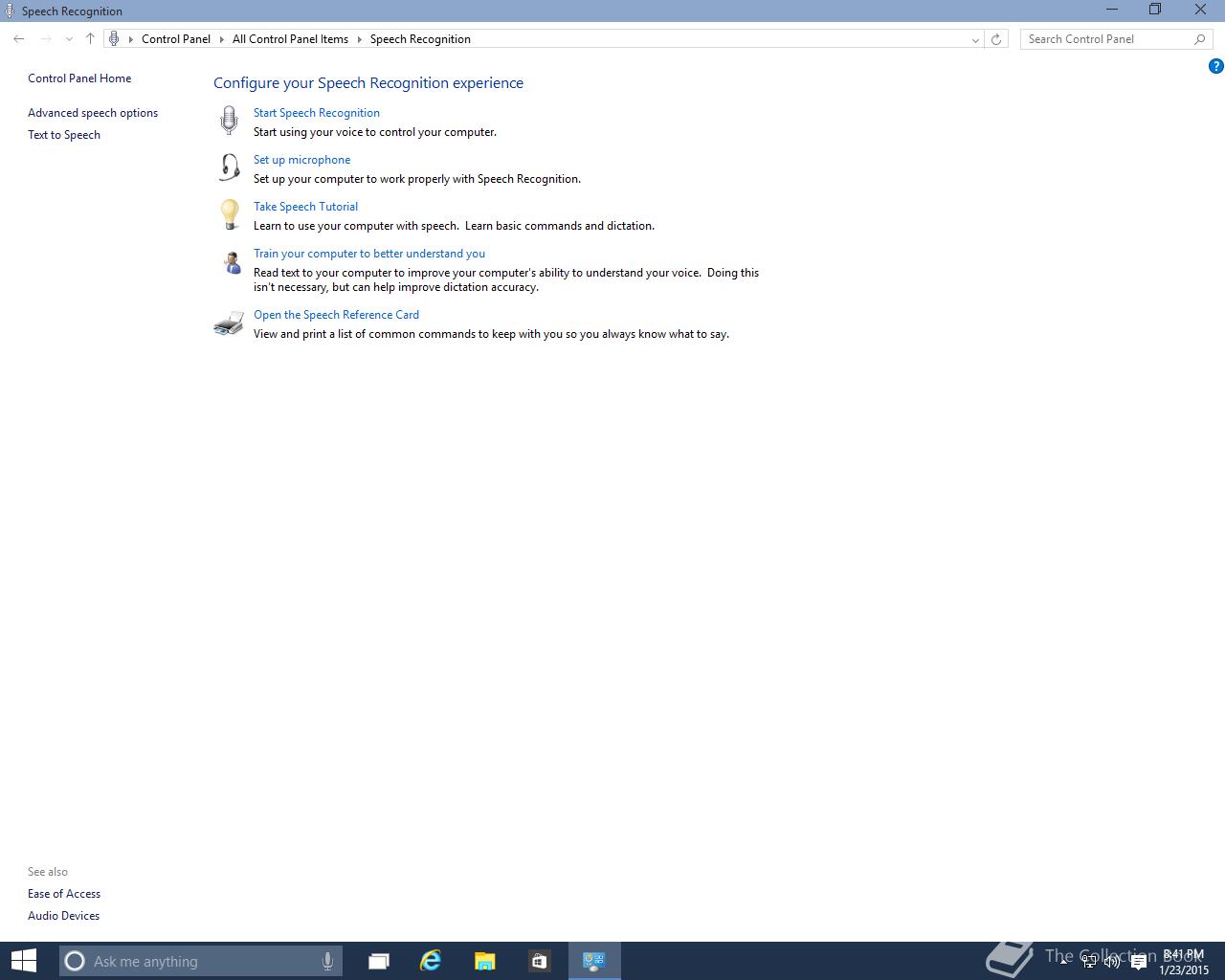Click the Control Panel taskbar icon
This screenshot has height=980, width=1225.
(594, 961)
